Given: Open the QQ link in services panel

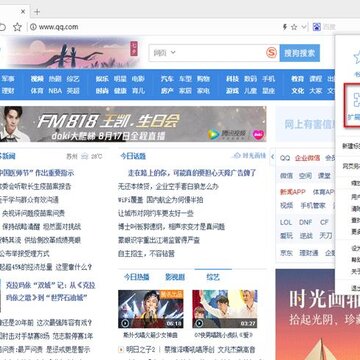Looking at the screenshot, I should [285, 158].
